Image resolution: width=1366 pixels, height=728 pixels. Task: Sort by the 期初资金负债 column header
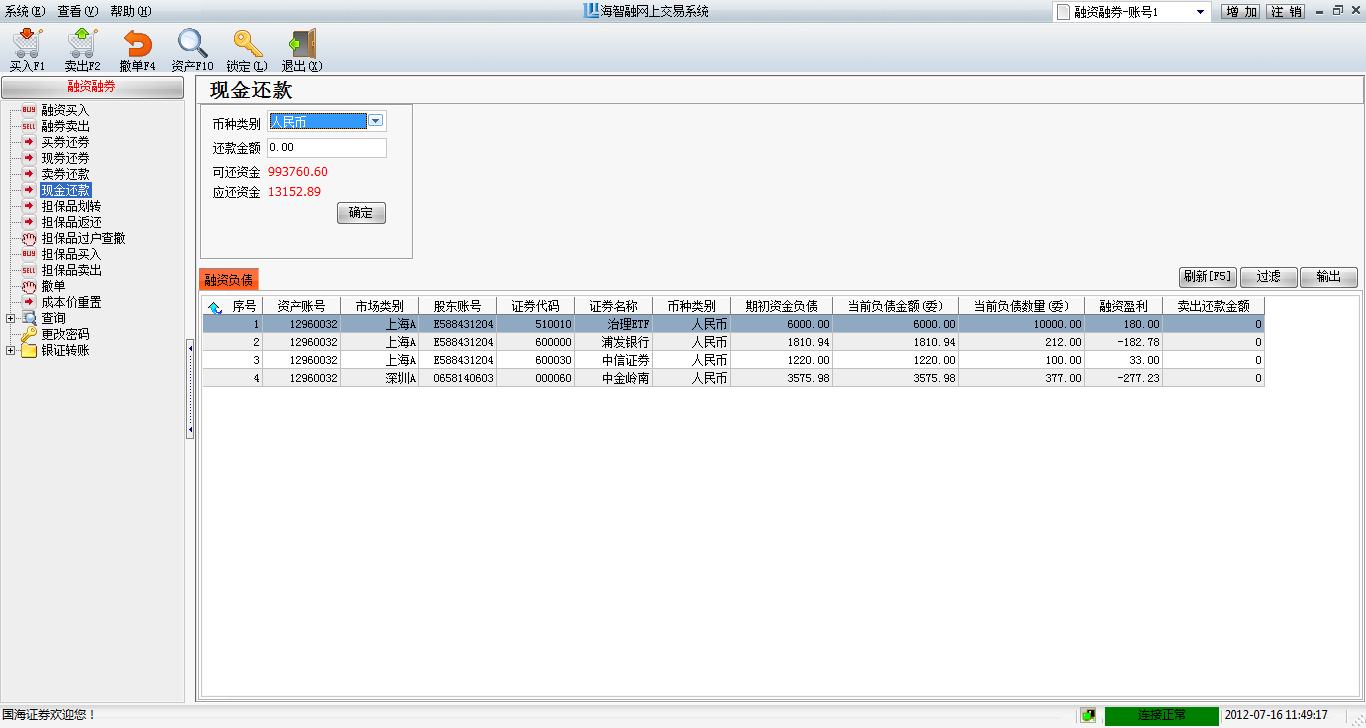(x=781, y=306)
